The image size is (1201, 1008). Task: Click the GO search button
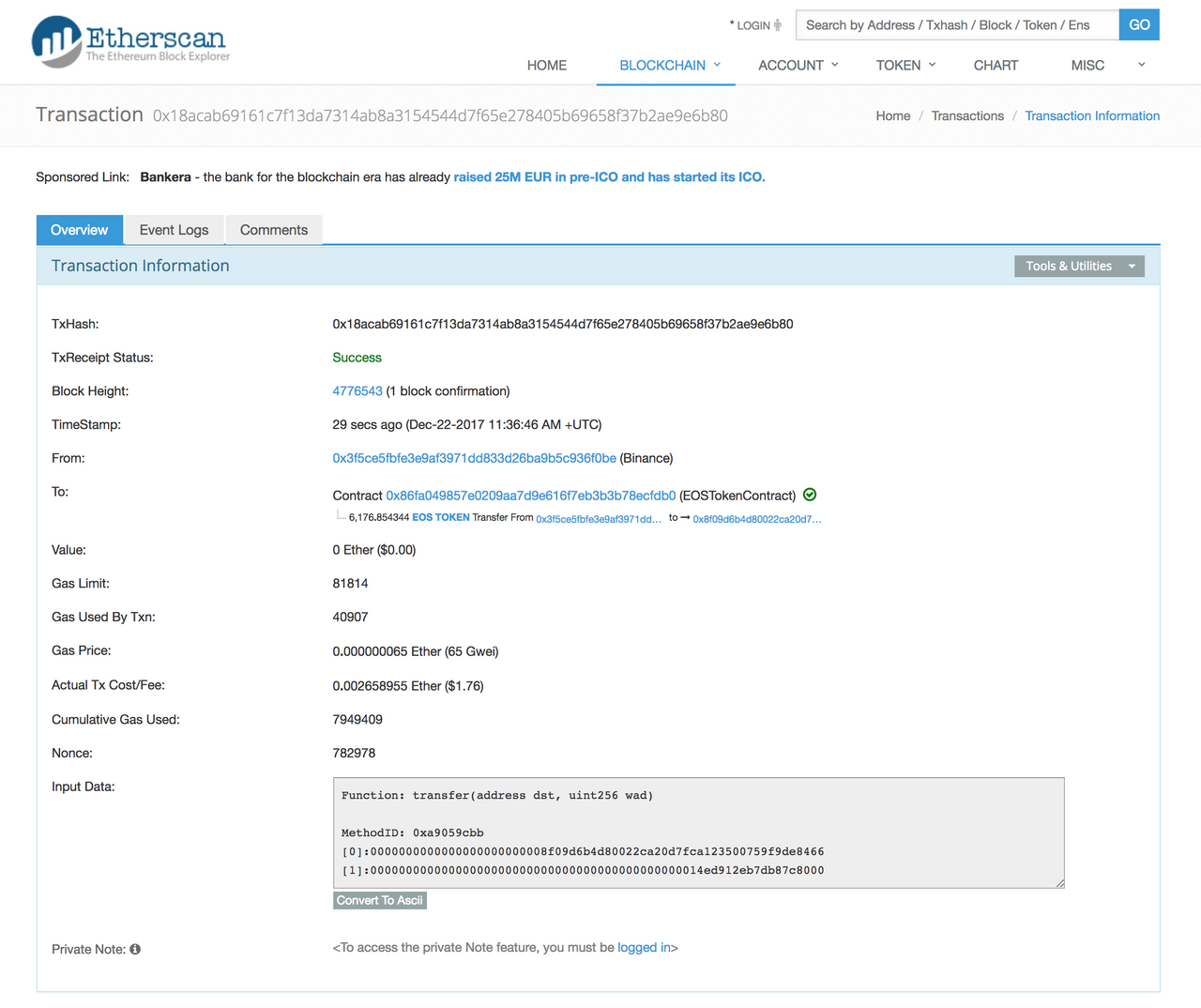pos(1139,24)
